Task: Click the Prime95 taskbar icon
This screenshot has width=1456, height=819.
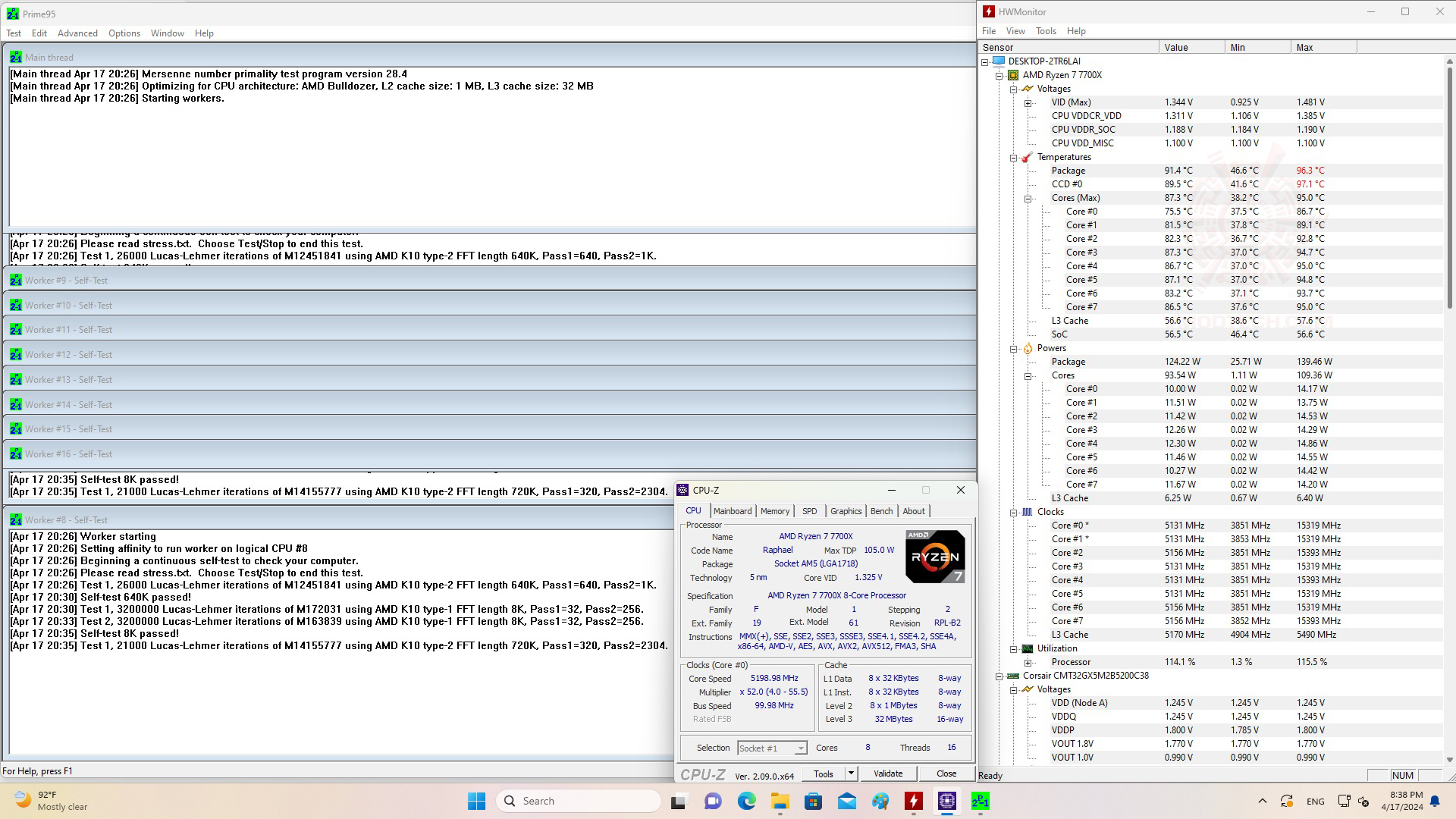Action: [980, 801]
